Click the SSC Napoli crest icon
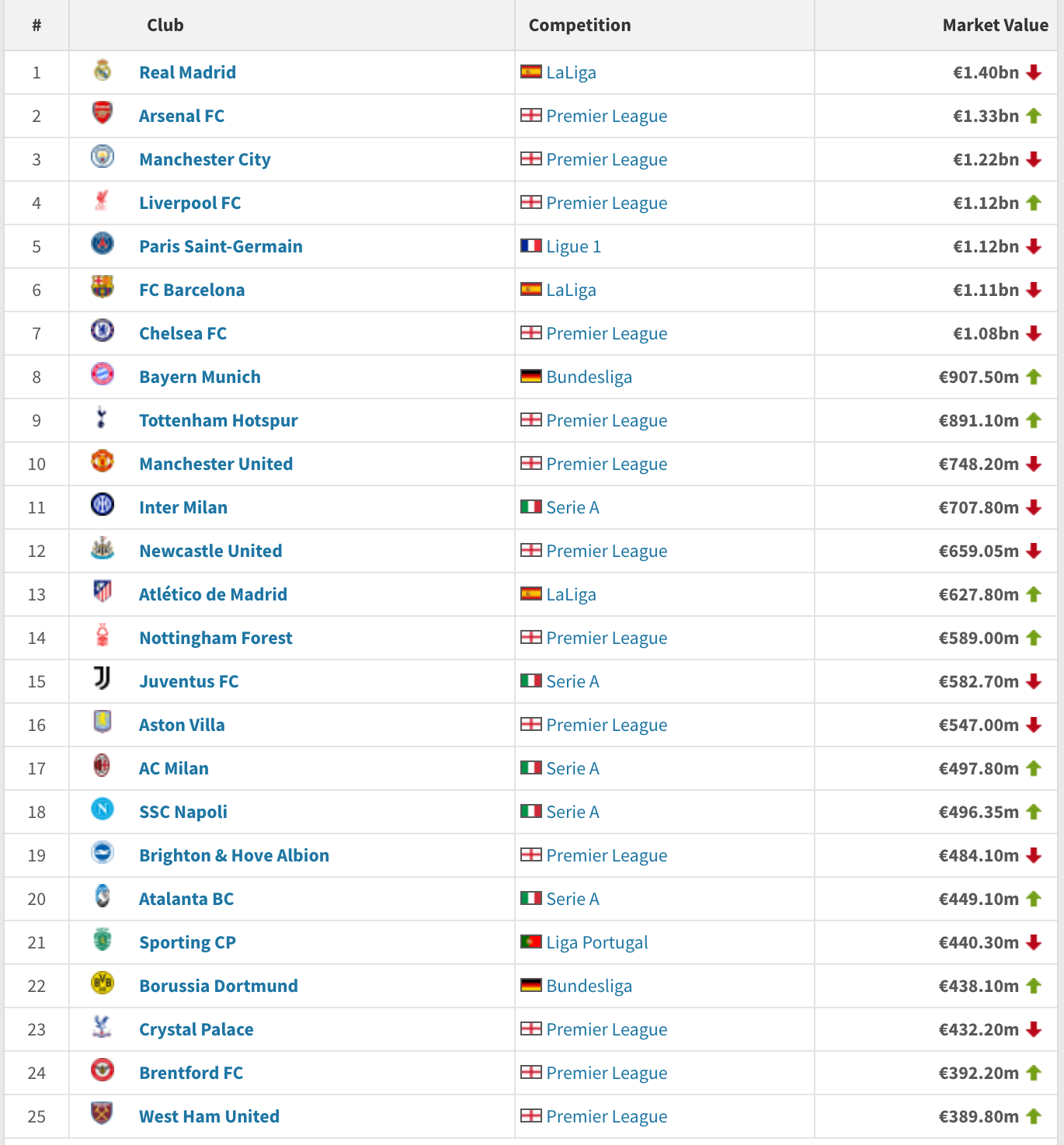 (x=103, y=810)
